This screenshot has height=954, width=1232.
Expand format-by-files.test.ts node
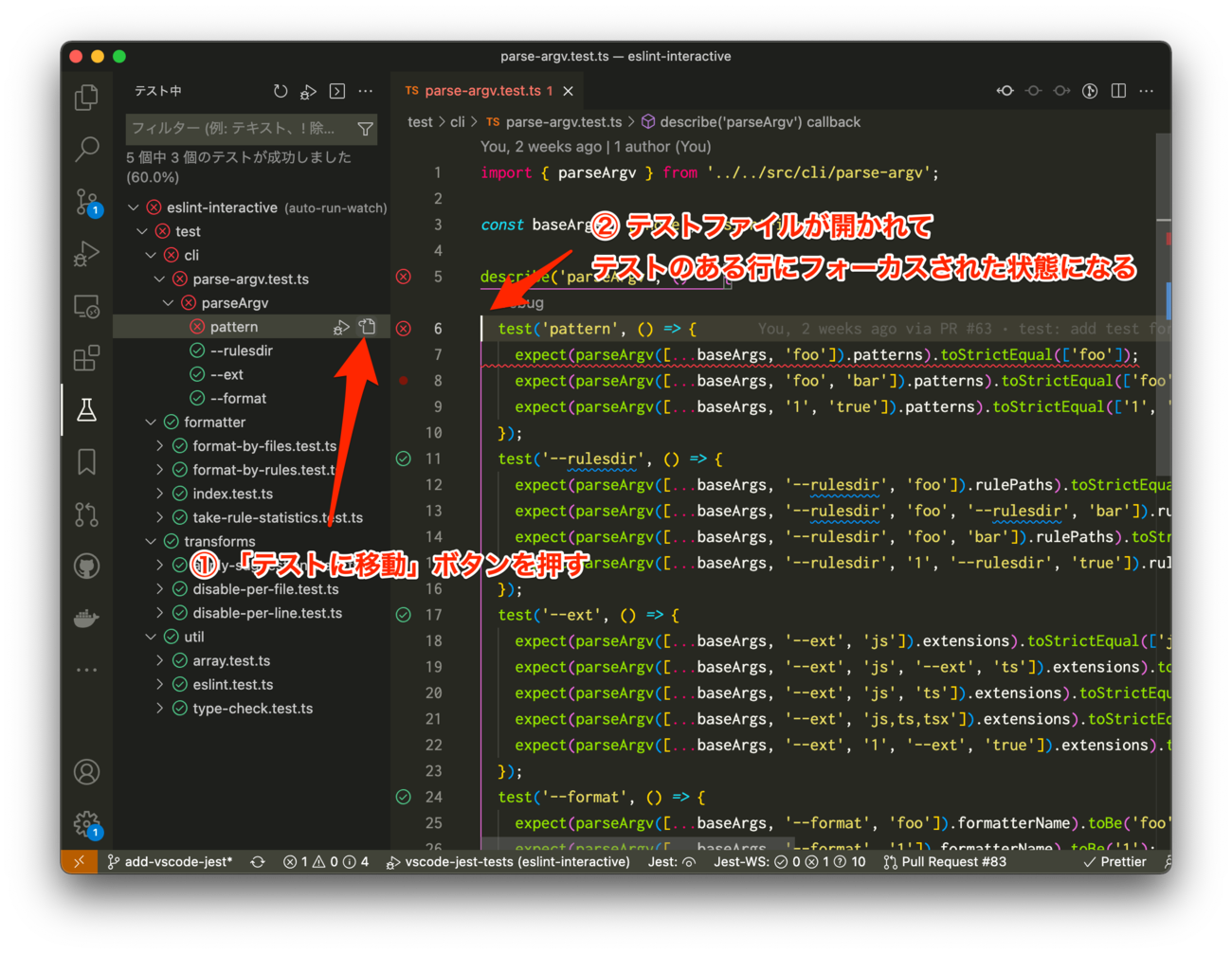(x=159, y=446)
